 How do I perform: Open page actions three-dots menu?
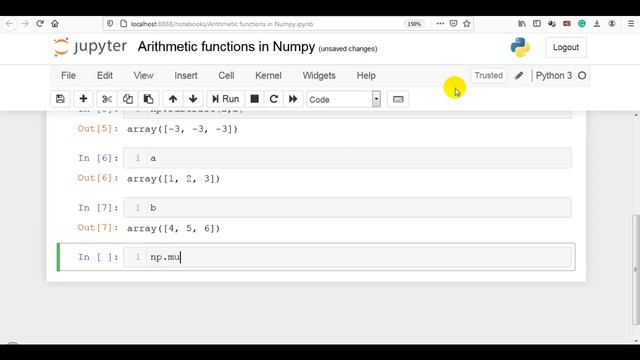click(x=440, y=24)
